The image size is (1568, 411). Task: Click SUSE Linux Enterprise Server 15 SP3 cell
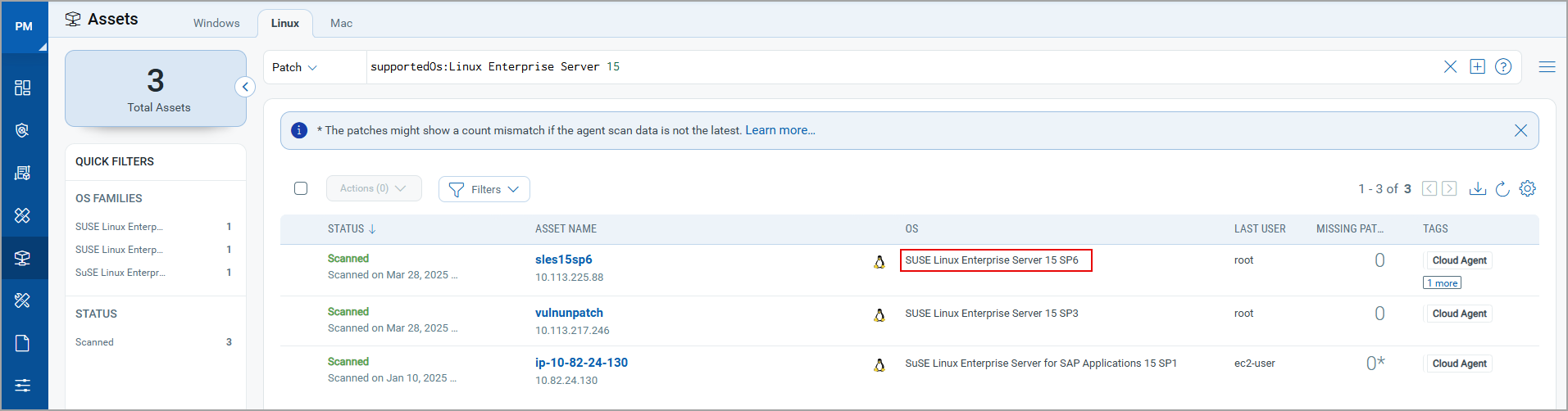(992, 314)
